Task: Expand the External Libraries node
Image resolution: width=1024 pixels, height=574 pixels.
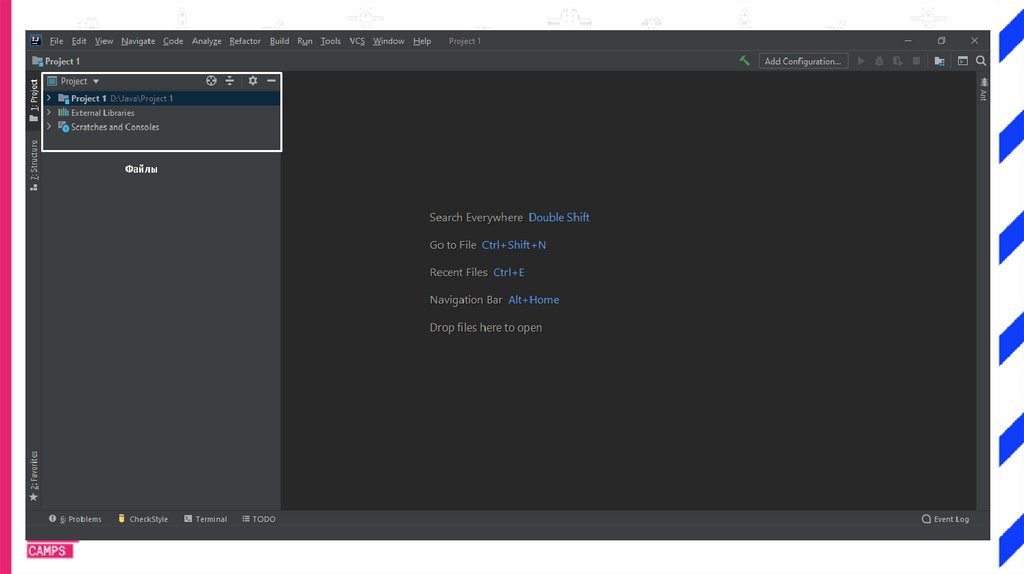Action: click(x=48, y=113)
